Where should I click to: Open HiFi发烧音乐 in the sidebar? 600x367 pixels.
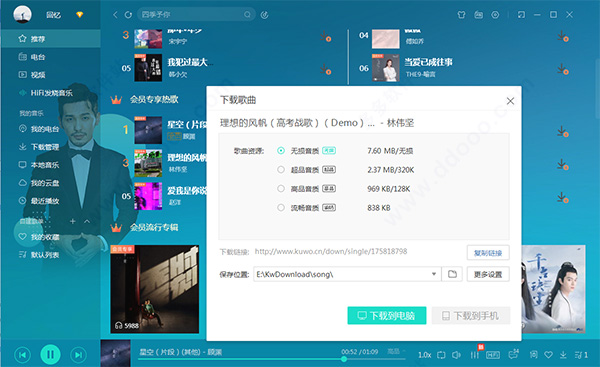tap(46, 93)
